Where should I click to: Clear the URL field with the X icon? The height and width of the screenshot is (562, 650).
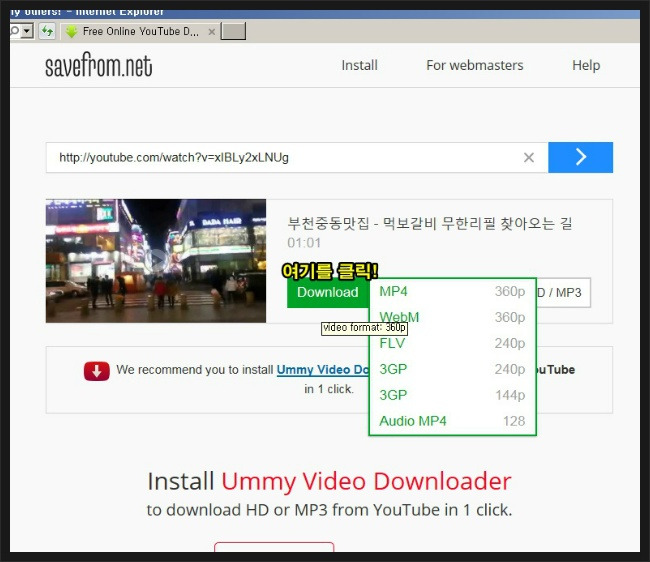(x=529, y=157)
